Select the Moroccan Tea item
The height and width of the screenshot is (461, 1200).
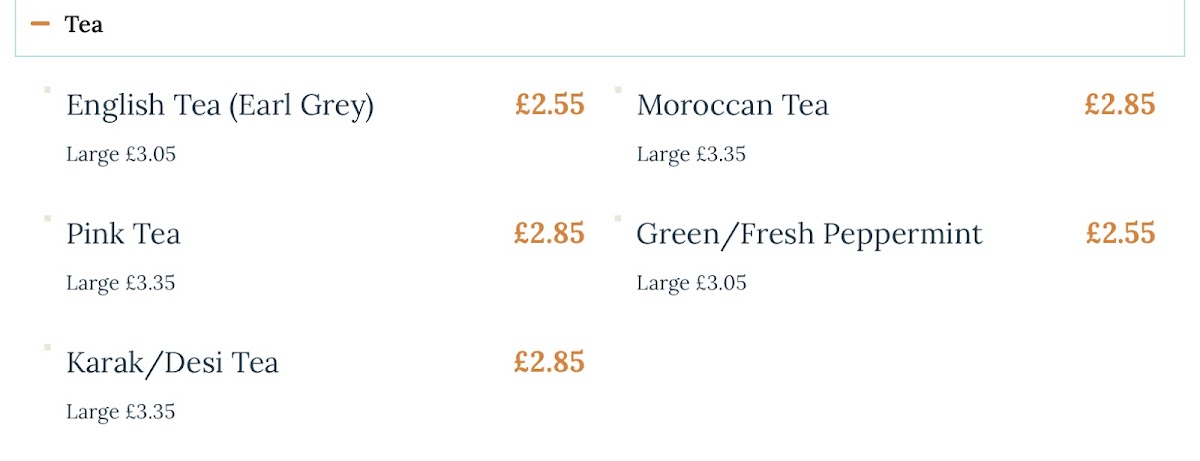coord(733,105)
